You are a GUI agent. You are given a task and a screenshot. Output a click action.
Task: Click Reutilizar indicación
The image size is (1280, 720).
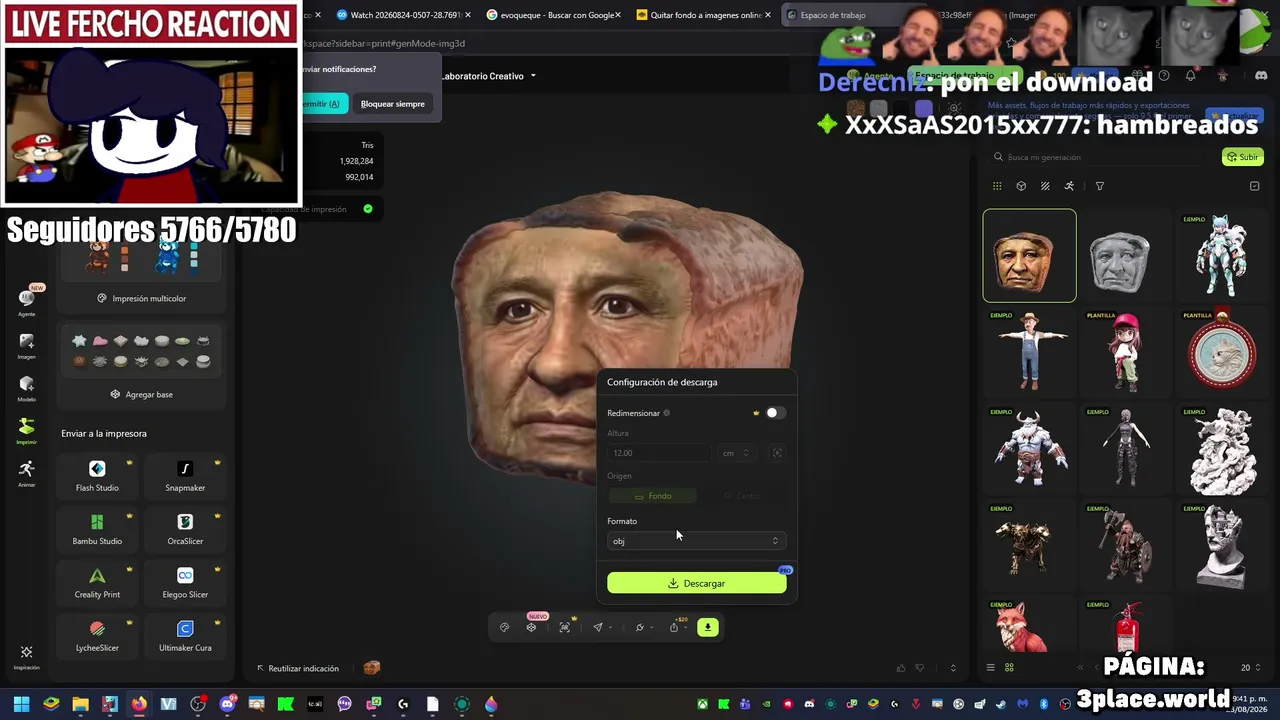tap(298, 668)
